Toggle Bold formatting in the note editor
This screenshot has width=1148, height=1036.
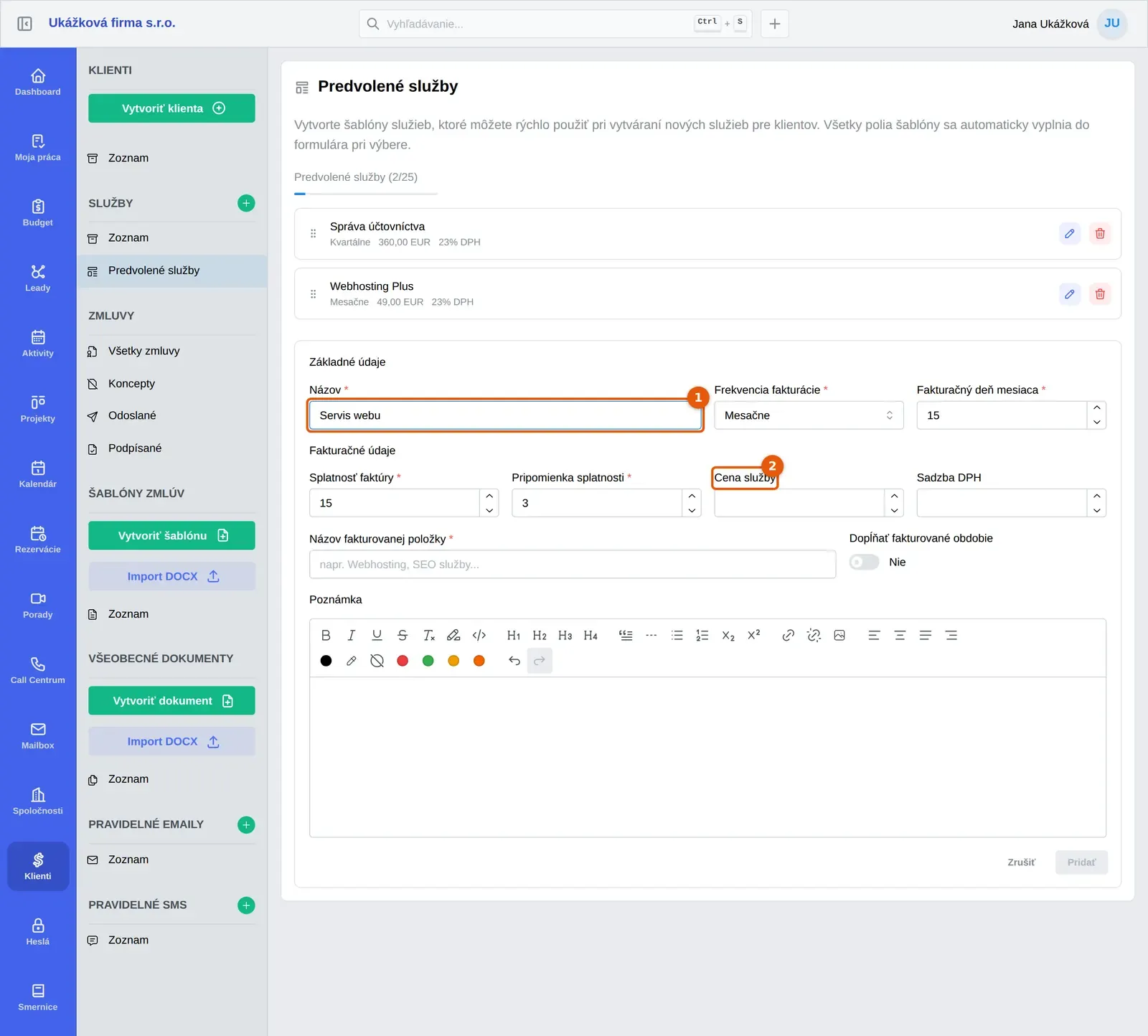coord(326,635)
